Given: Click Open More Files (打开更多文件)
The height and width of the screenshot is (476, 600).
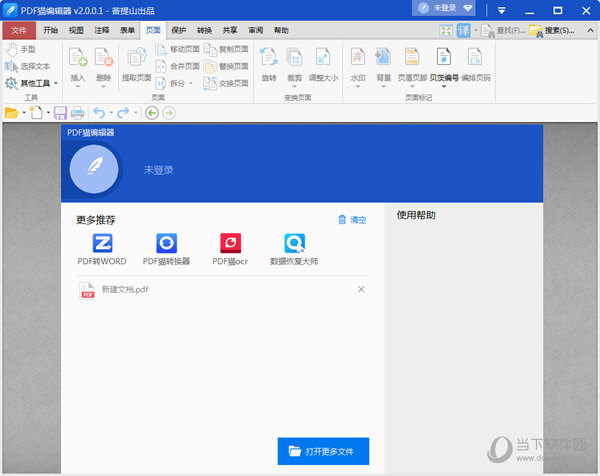Looking at the screenshot, I should click(x=323, y=451).
